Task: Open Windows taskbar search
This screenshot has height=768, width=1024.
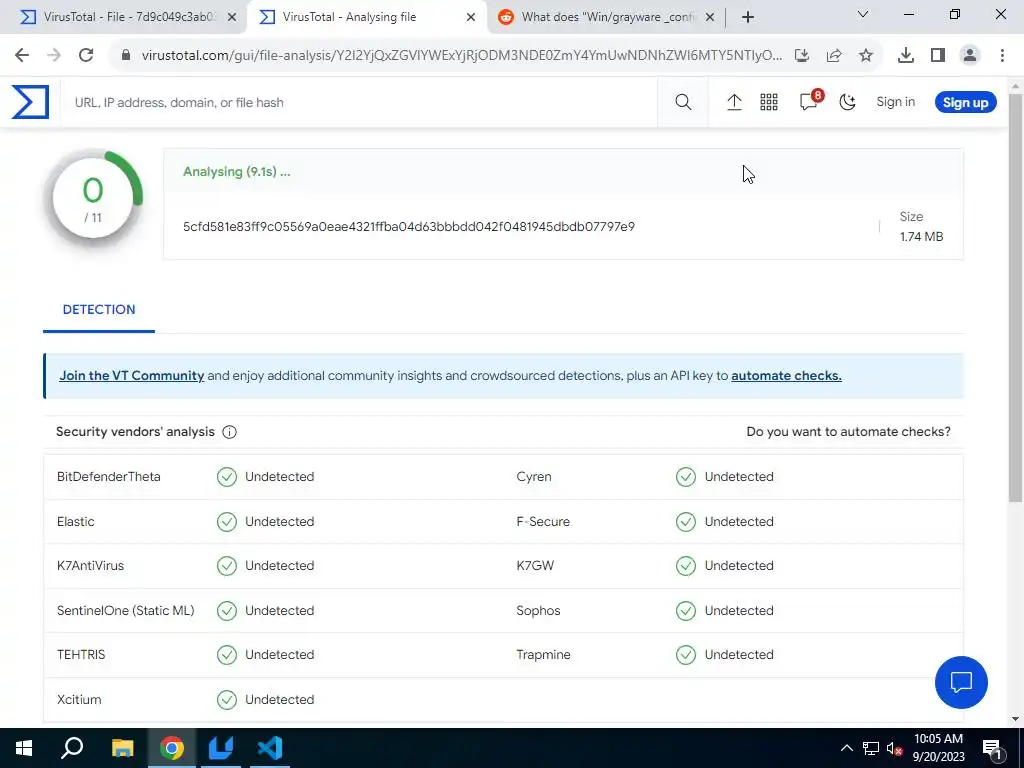Action: [72, 748]
